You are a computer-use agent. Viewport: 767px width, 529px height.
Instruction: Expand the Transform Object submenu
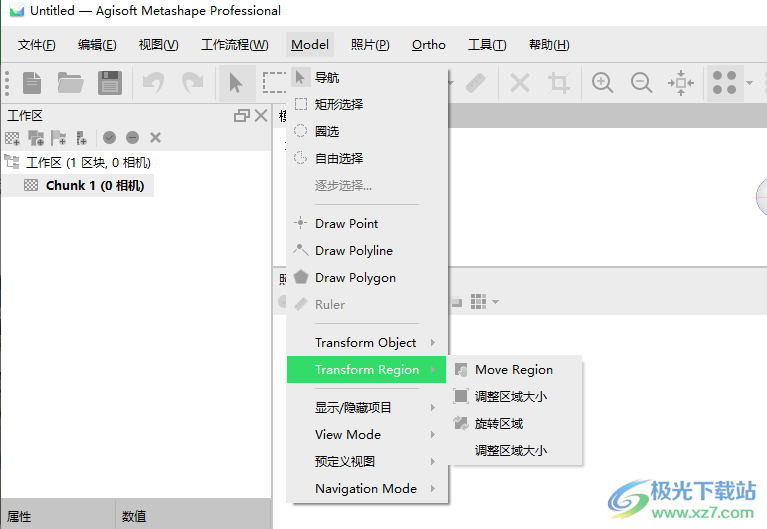367,343
